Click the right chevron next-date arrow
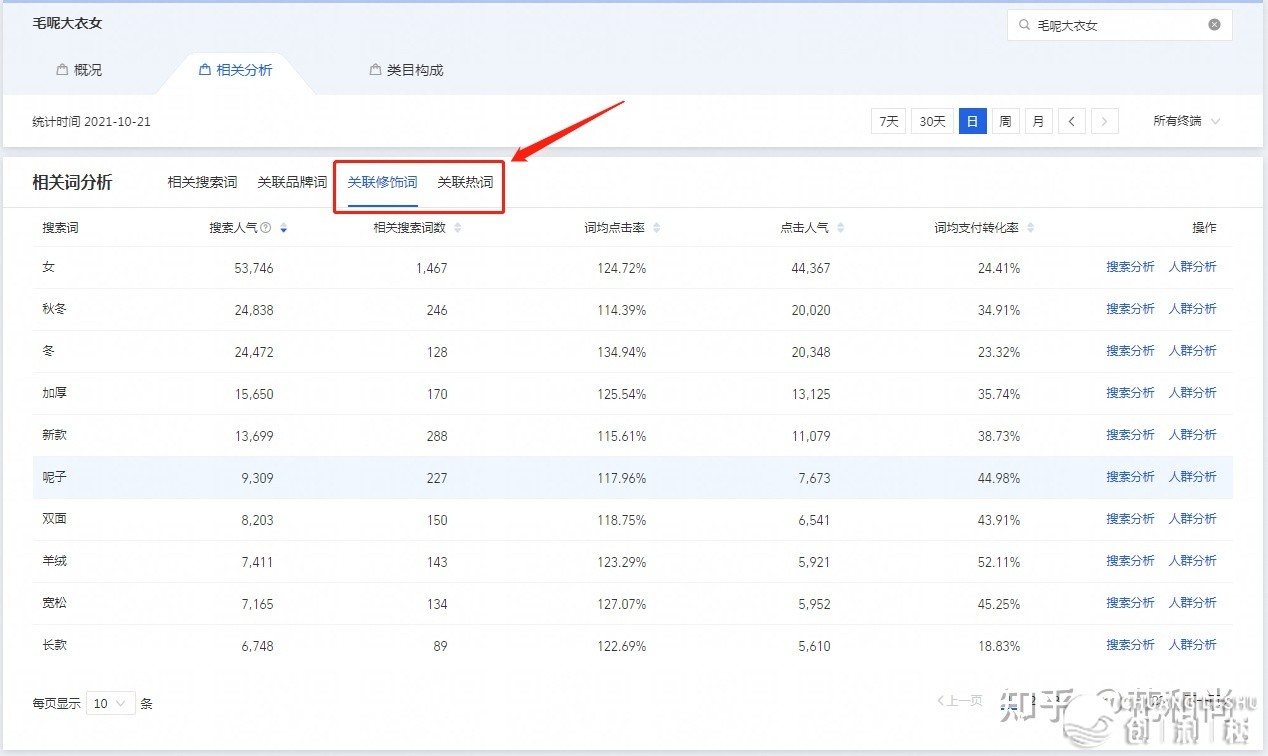 click(x=1104, y=120)
